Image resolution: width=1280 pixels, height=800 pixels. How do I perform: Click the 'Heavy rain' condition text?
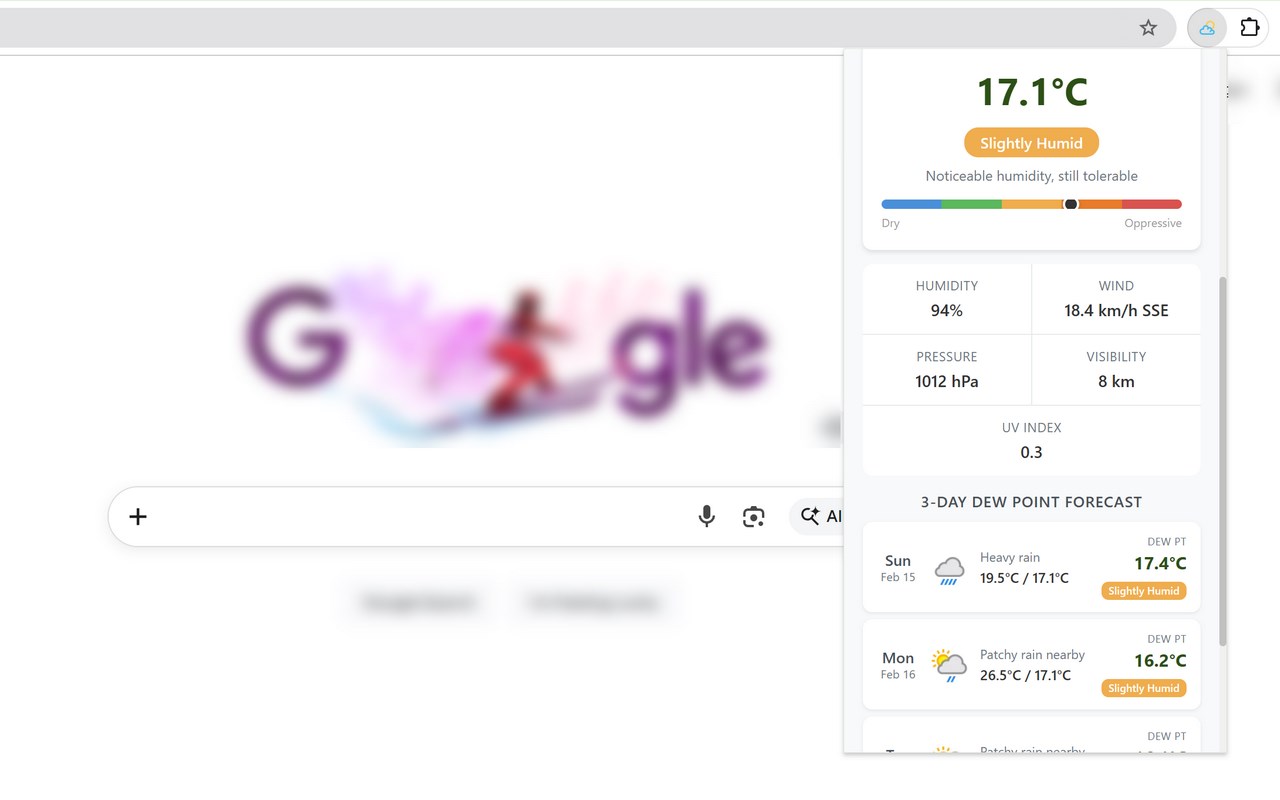tap(1010, 557)
